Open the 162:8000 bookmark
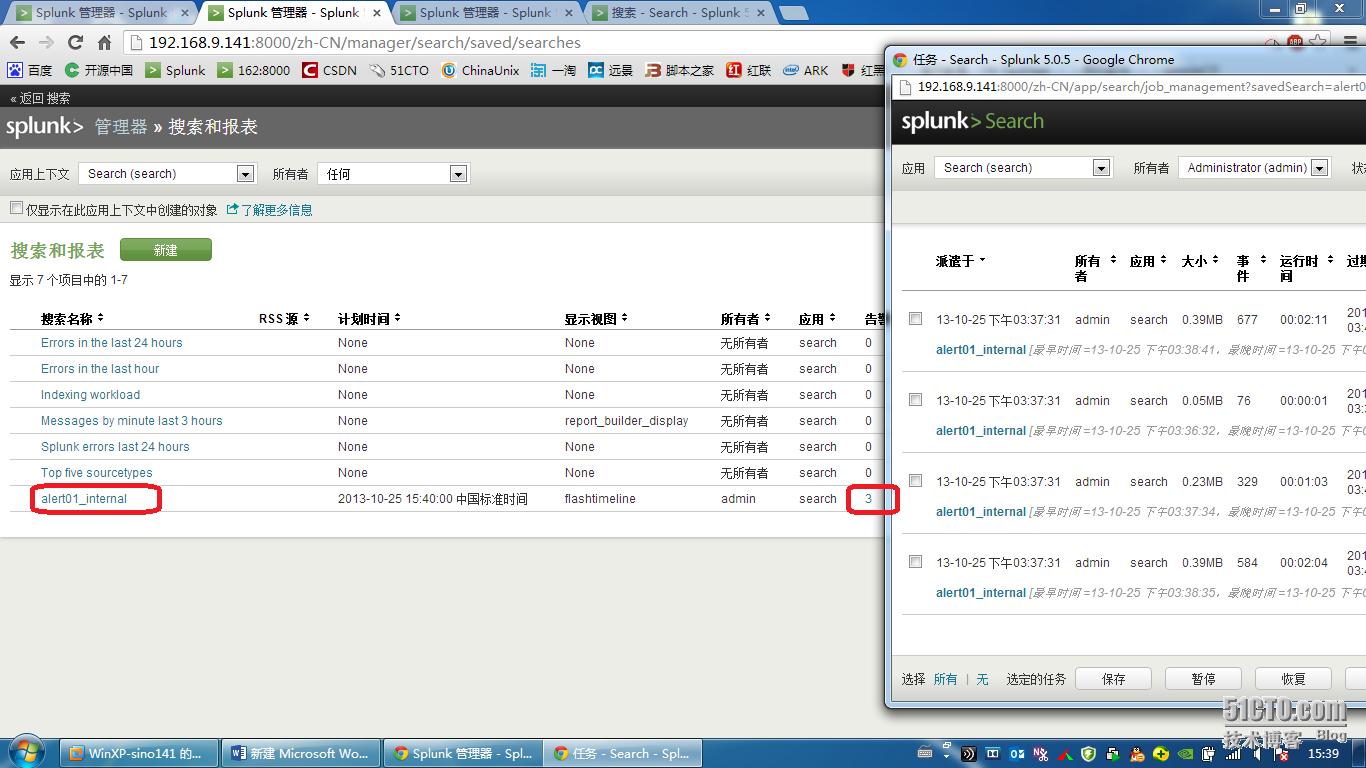1366x768 pixels. [x=254, y=70]
